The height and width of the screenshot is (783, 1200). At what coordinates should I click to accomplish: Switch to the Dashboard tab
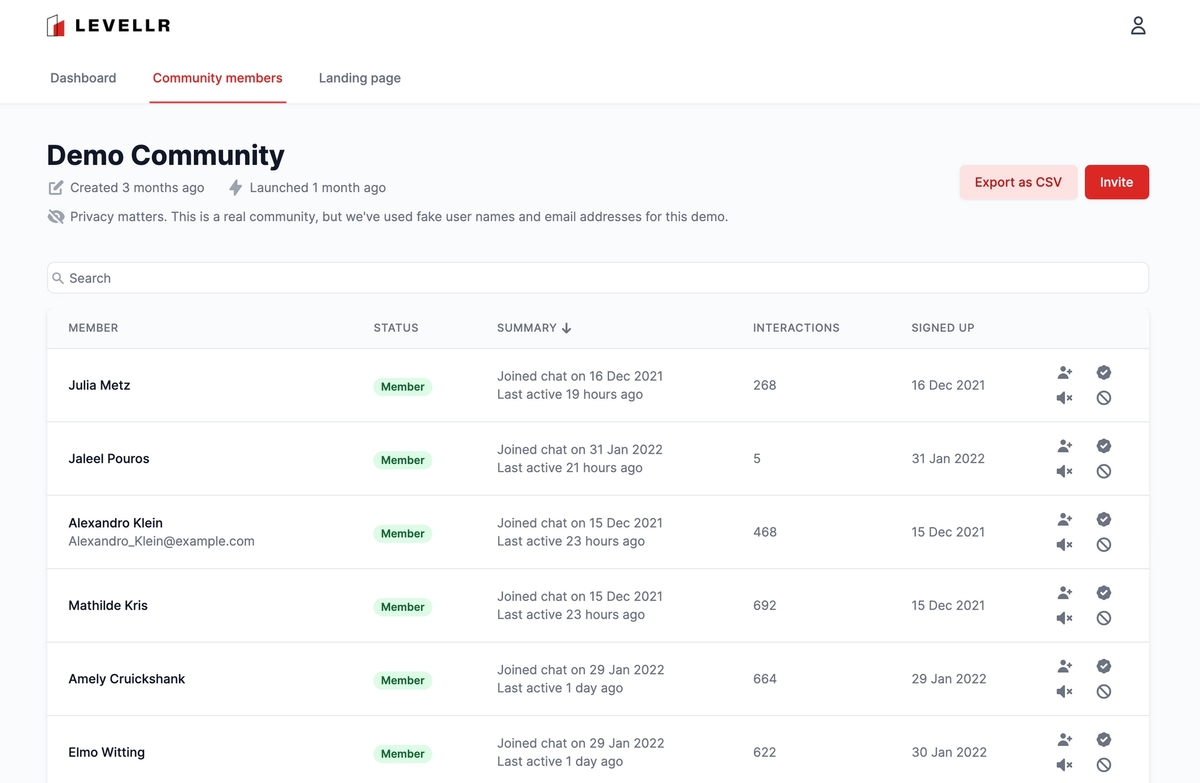[x=83, y=78]
